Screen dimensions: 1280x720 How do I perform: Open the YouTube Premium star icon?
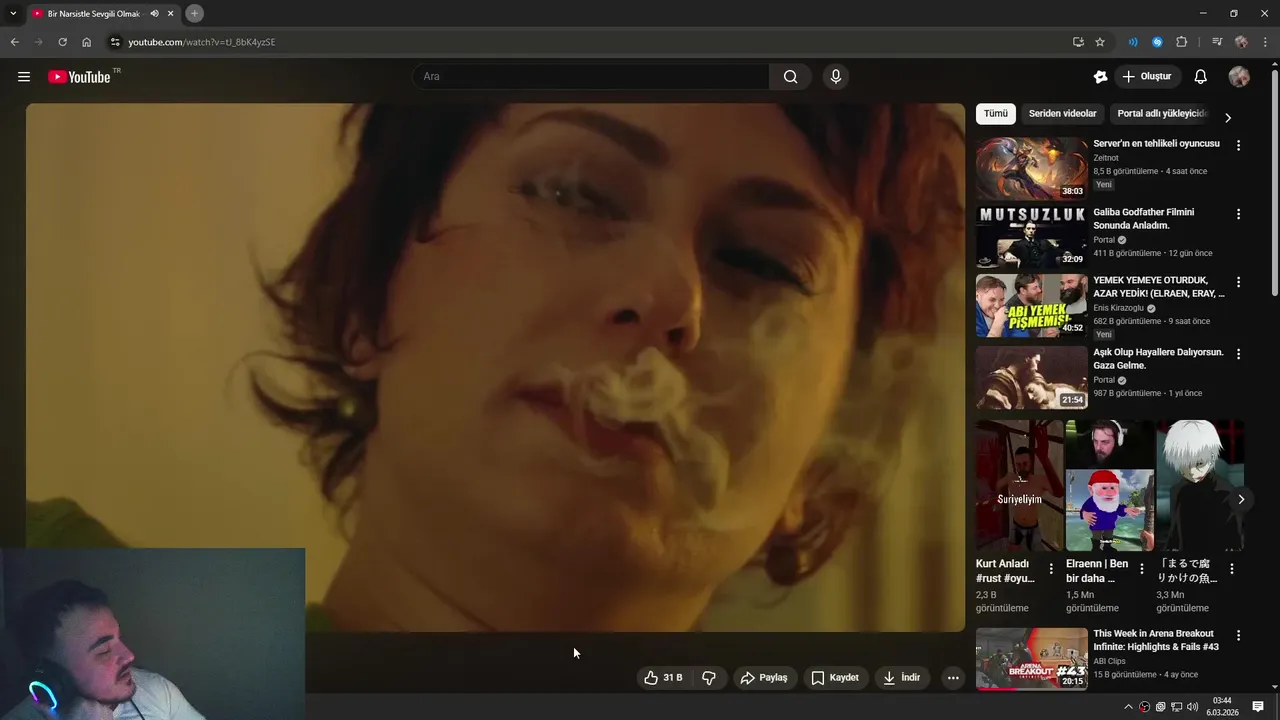pyautogui.click(x=1101, y=77)
